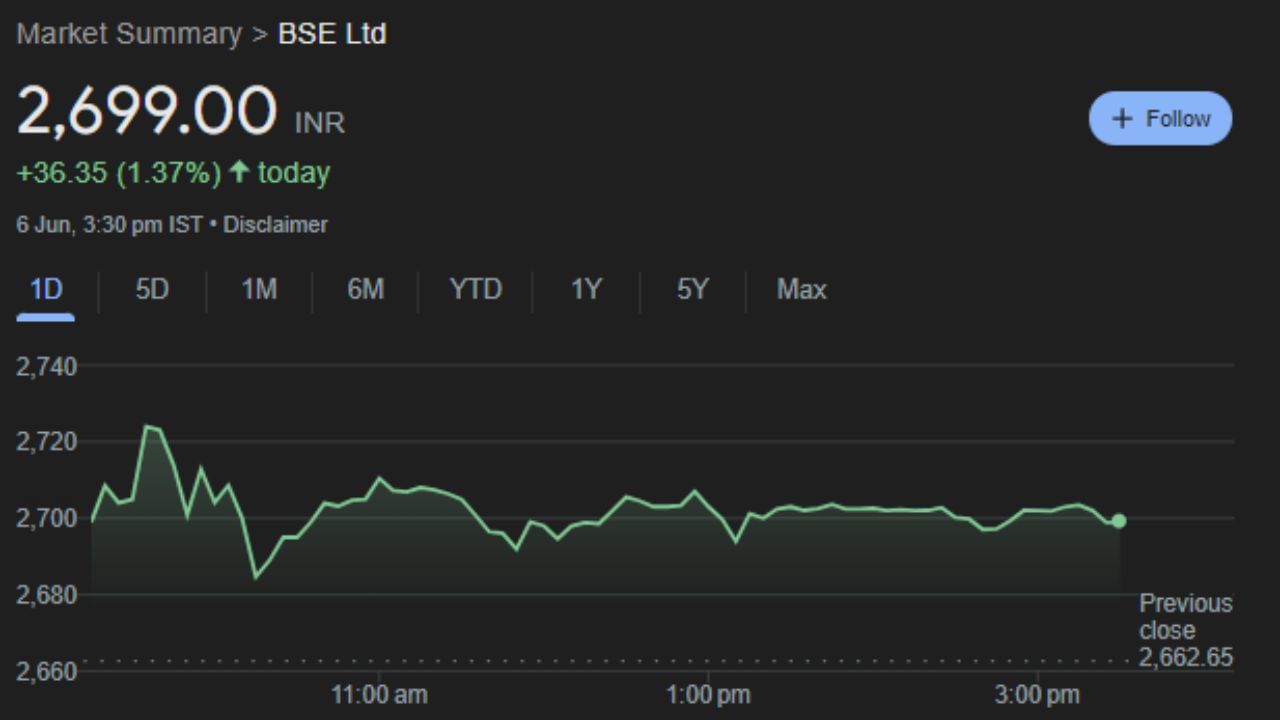The height and width of the screenshot is (720, 1280).
Task: Click the +36.35 (1.37%) change text
Action: pos(119,173)
